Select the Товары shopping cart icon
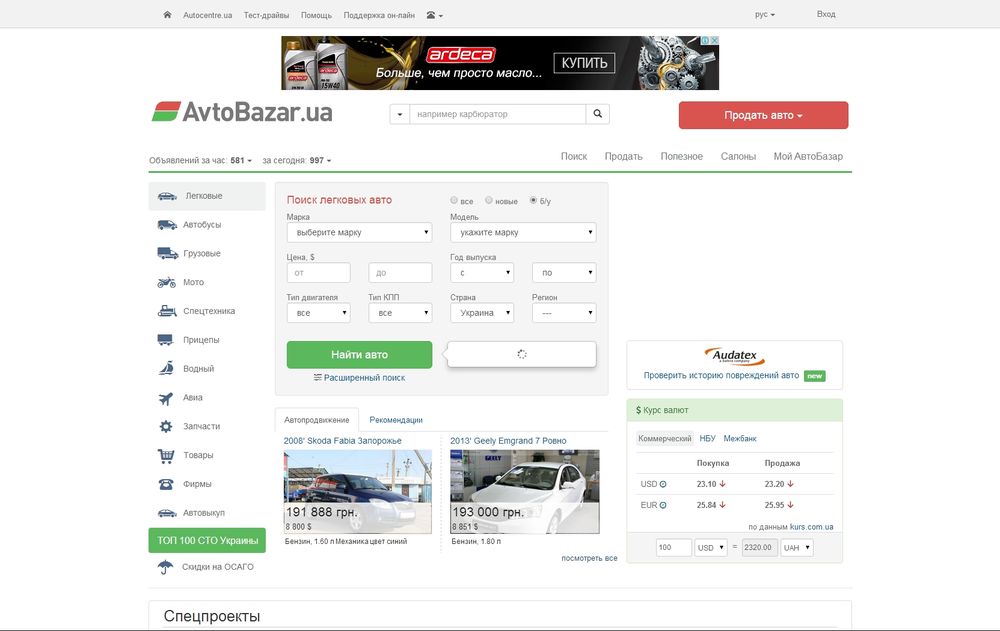 pyautogui.click(x=166, y=455)
